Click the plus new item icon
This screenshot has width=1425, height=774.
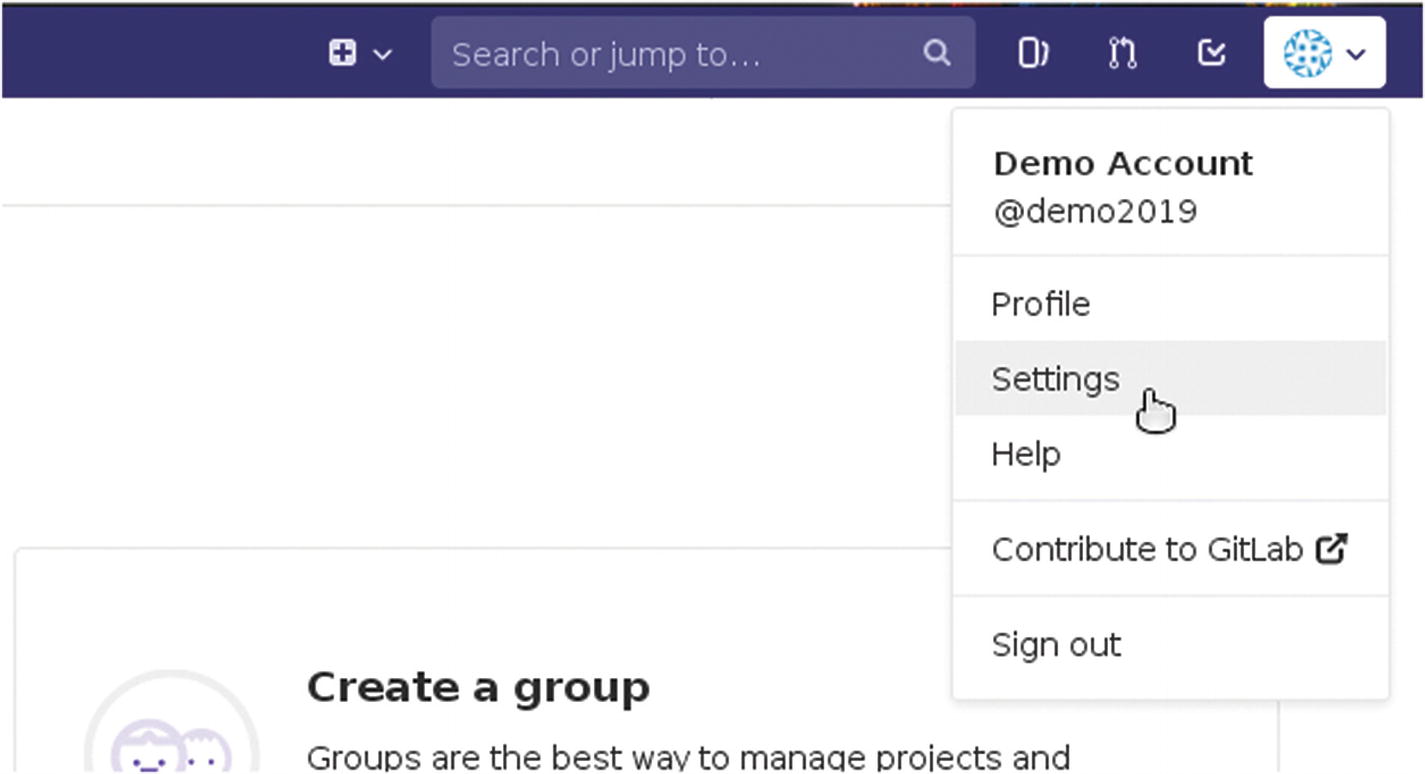[x=342, y=53]
